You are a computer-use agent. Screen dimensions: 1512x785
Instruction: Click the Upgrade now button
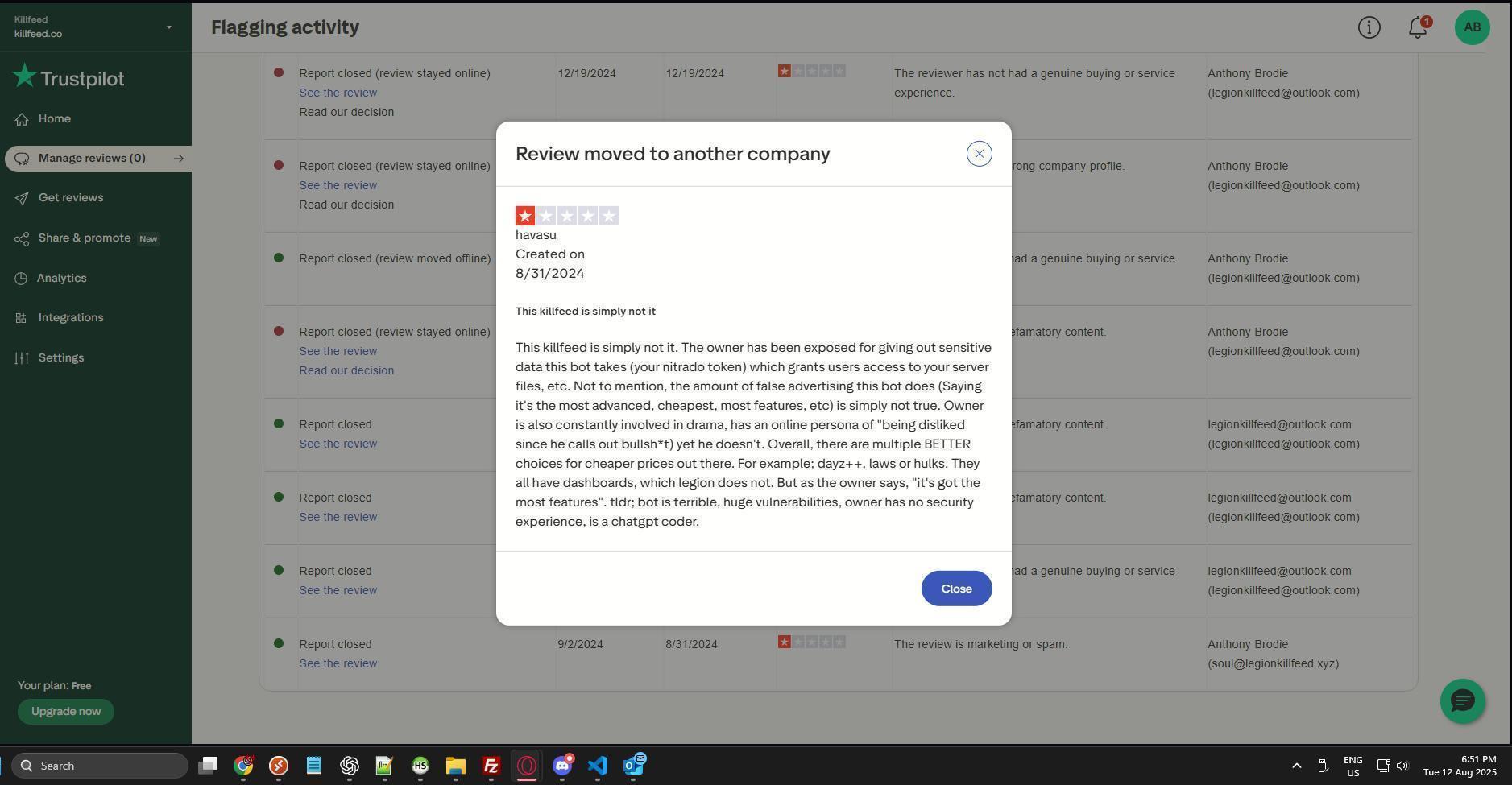point(66,712)
